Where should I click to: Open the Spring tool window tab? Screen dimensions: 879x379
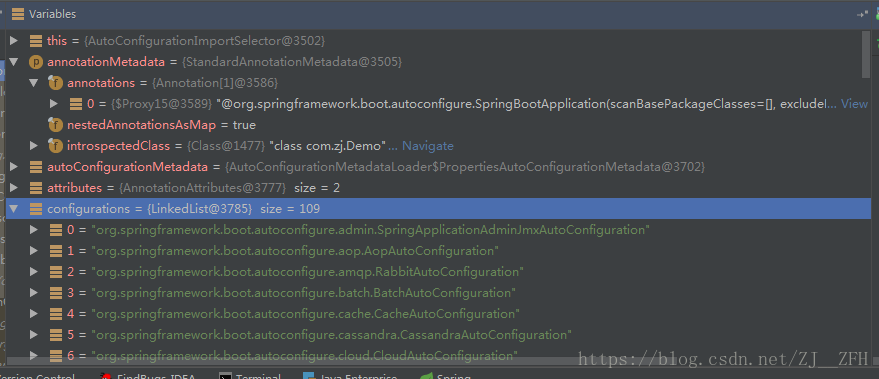coord(446,376)
